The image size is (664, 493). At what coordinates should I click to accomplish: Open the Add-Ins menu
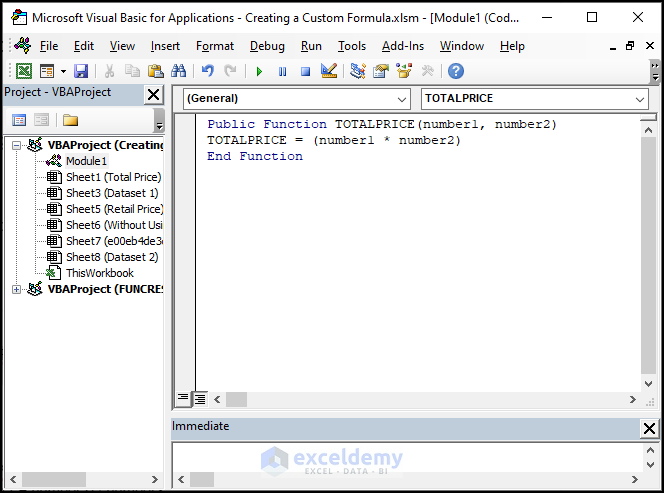(x=403, y=46)
